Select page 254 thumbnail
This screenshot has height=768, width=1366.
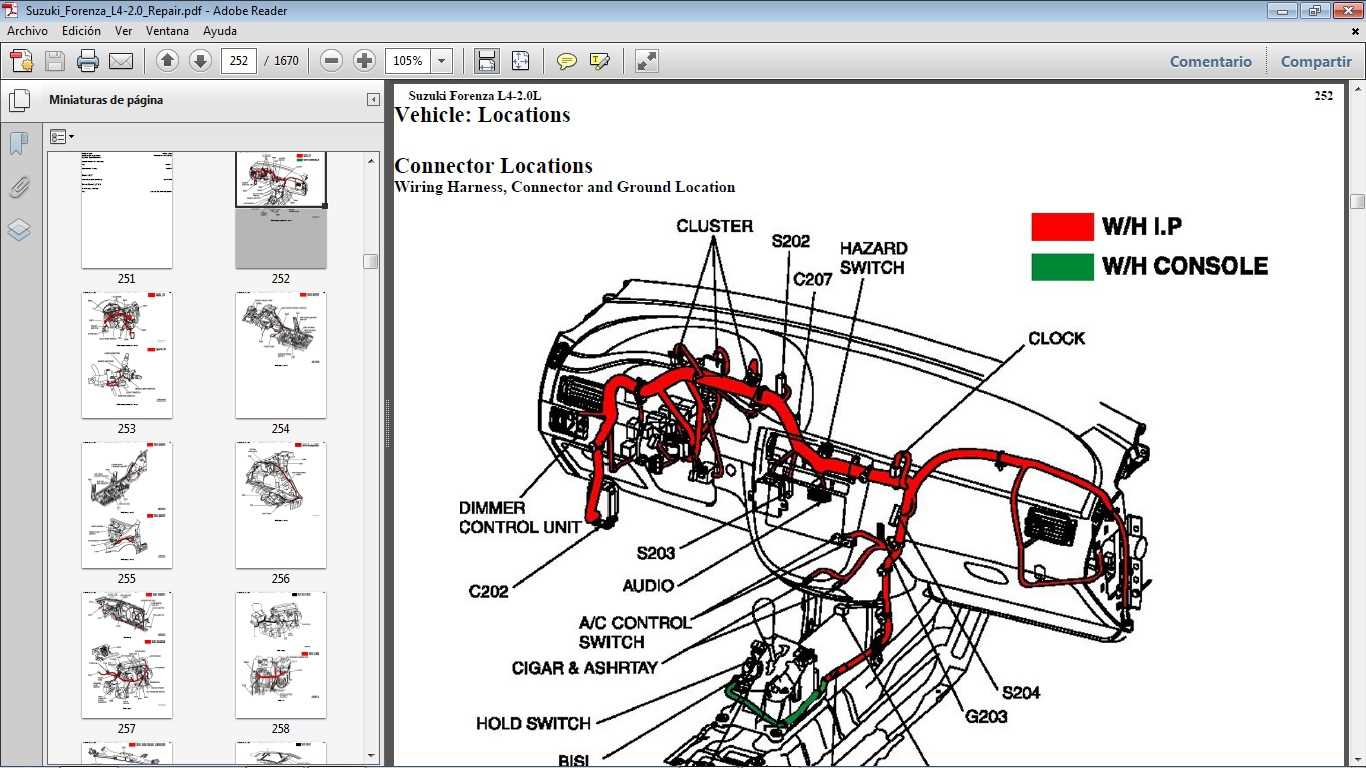[x=281, y=355]
